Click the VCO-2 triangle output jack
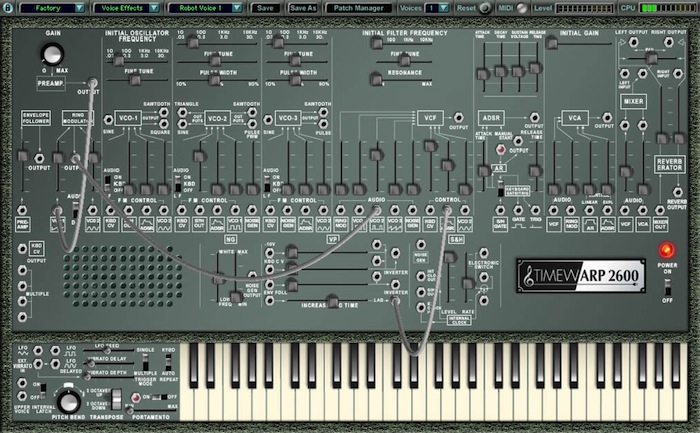The height and width of the screenshot is (433, 700). pyautogui.click(x=182, y=112)
